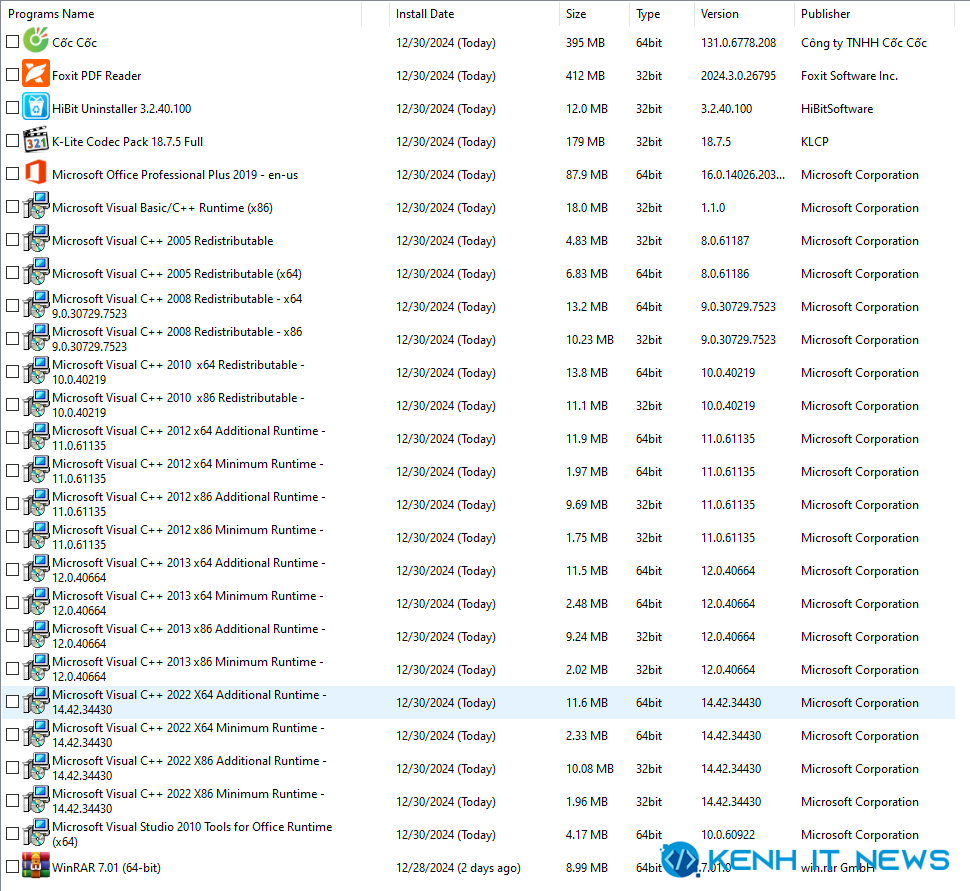Check Visual Studio 2010 Tools for Office checkbox
This screenshot has width=970, height=891.
[x=12, y=833]
